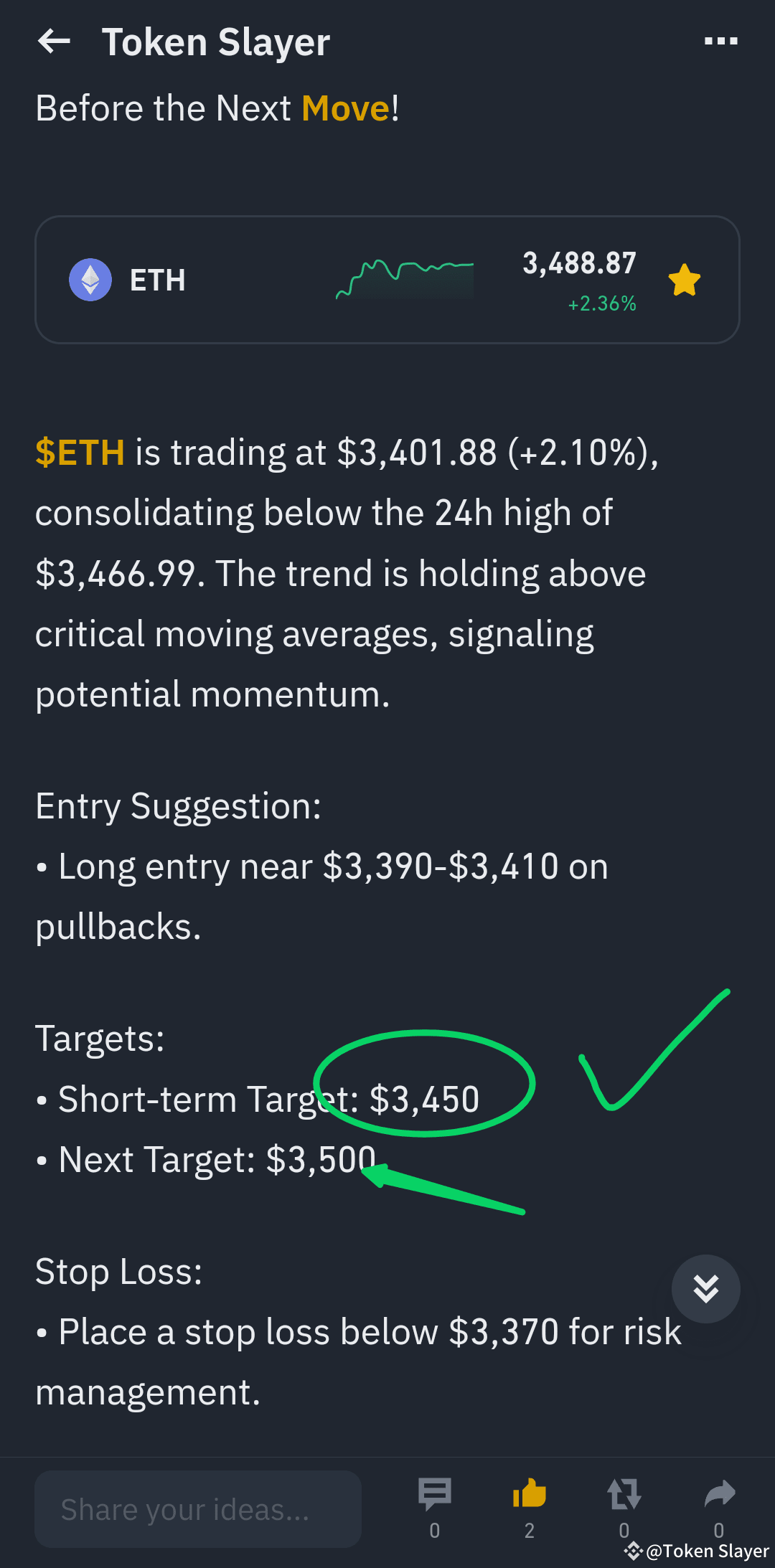Open the $ETH cashtag

tap(80, 452)
